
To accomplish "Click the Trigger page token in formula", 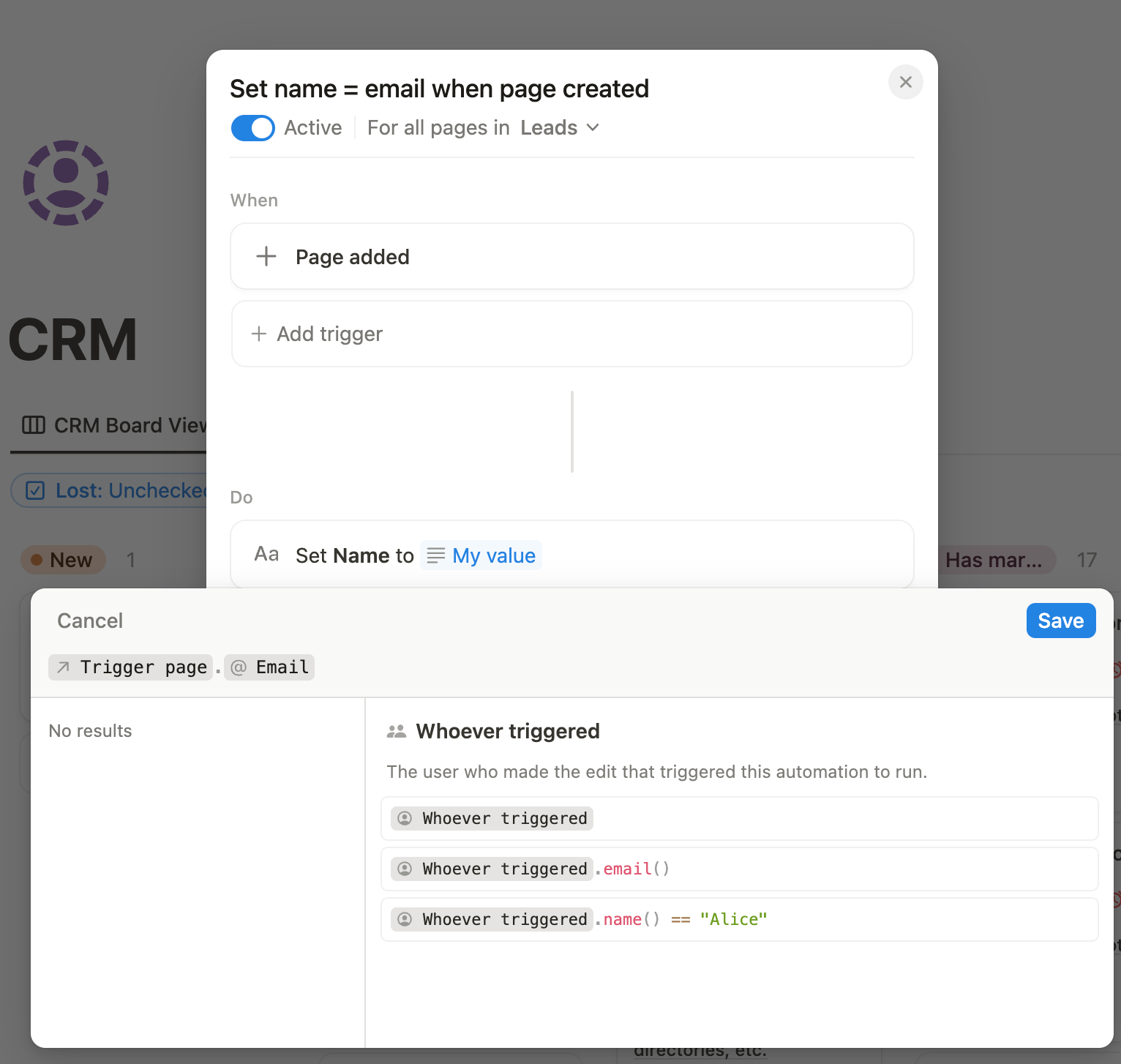I will (x=131, y=667).
